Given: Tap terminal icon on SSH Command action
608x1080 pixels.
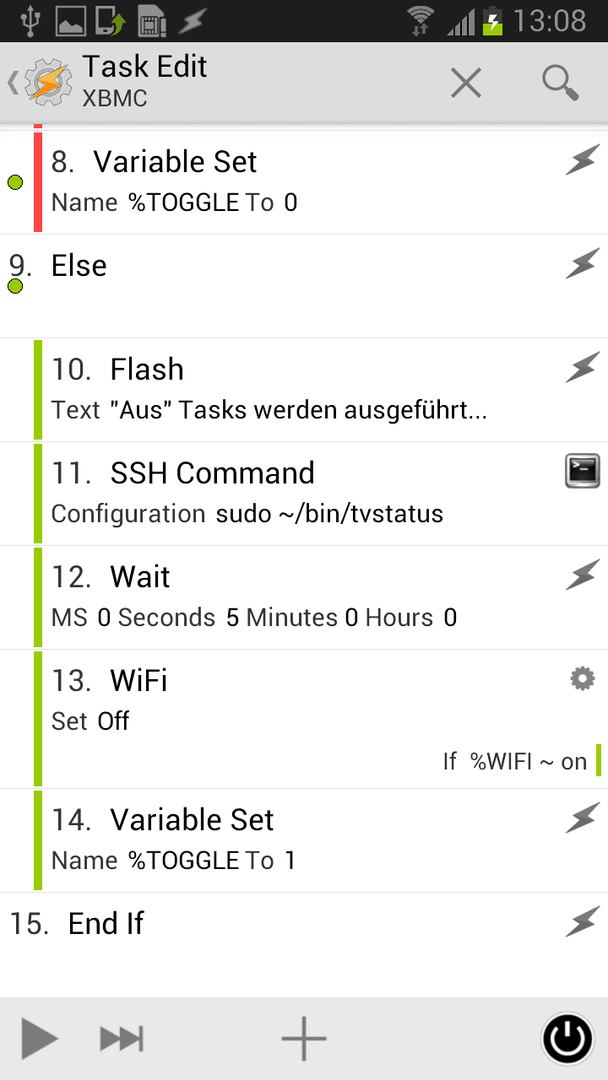Looking at the screenshot, I should (x=582, y=471).
